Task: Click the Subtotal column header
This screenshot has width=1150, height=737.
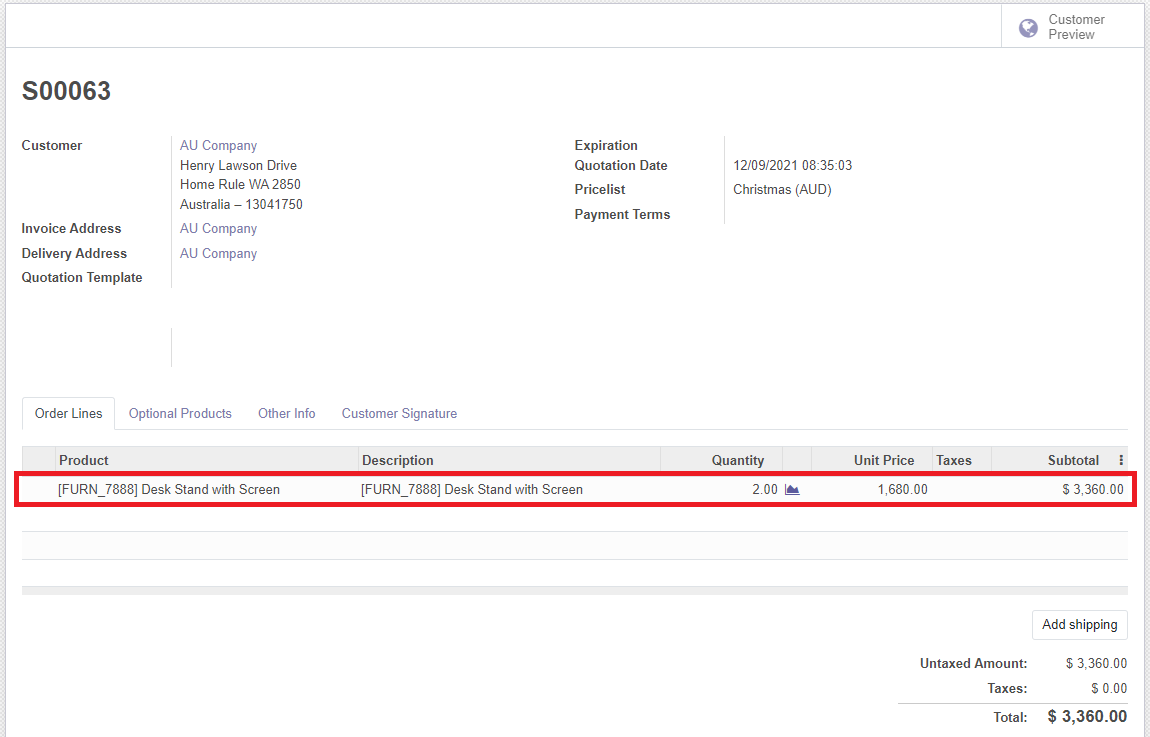Action: pos(1073,461)
